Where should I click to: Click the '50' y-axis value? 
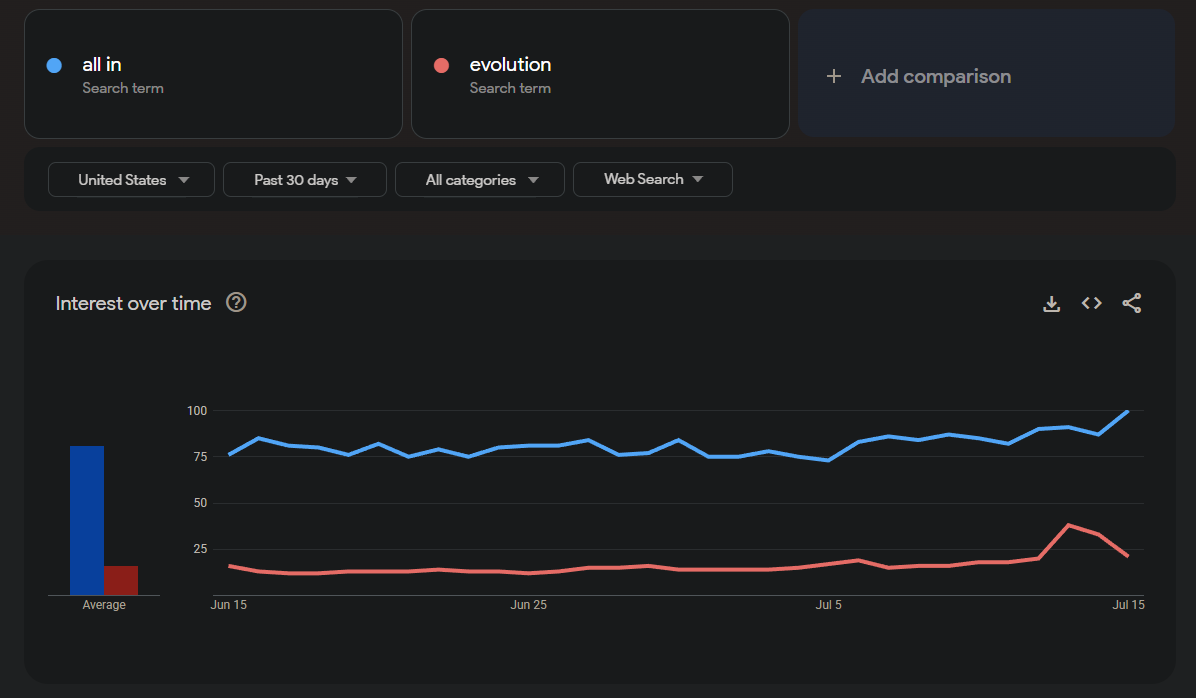point(200,503)
